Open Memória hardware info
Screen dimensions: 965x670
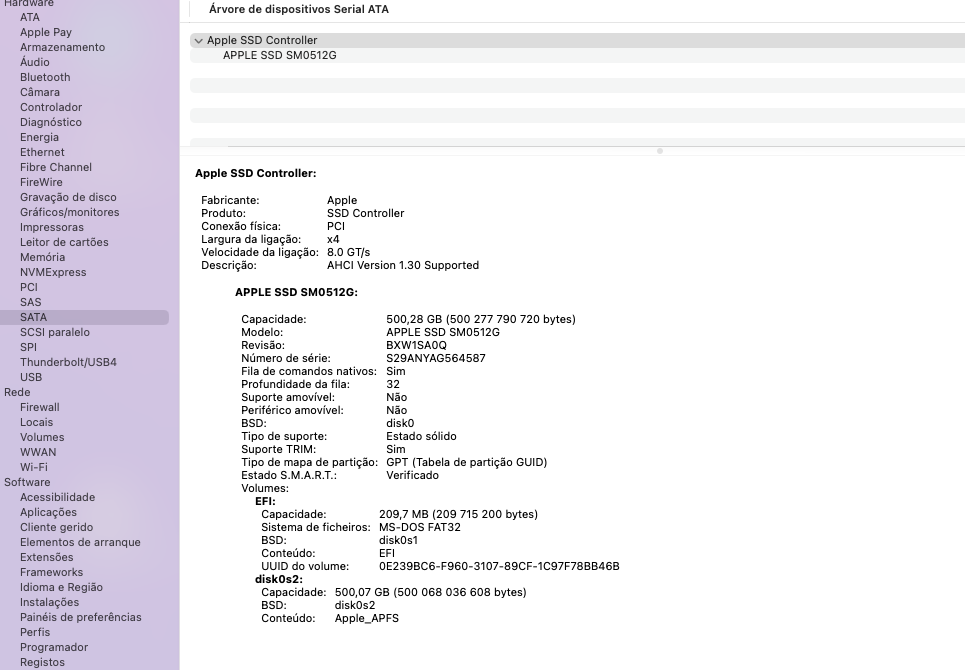point(42,257)
